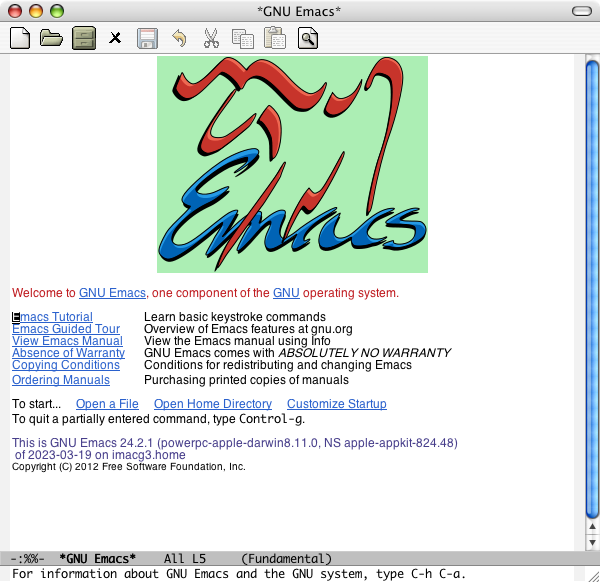Click the 'ABSOLUTELY NO WARRANTY' italic text
This screenshot has width=600, height=583.
tap(364, 352)
